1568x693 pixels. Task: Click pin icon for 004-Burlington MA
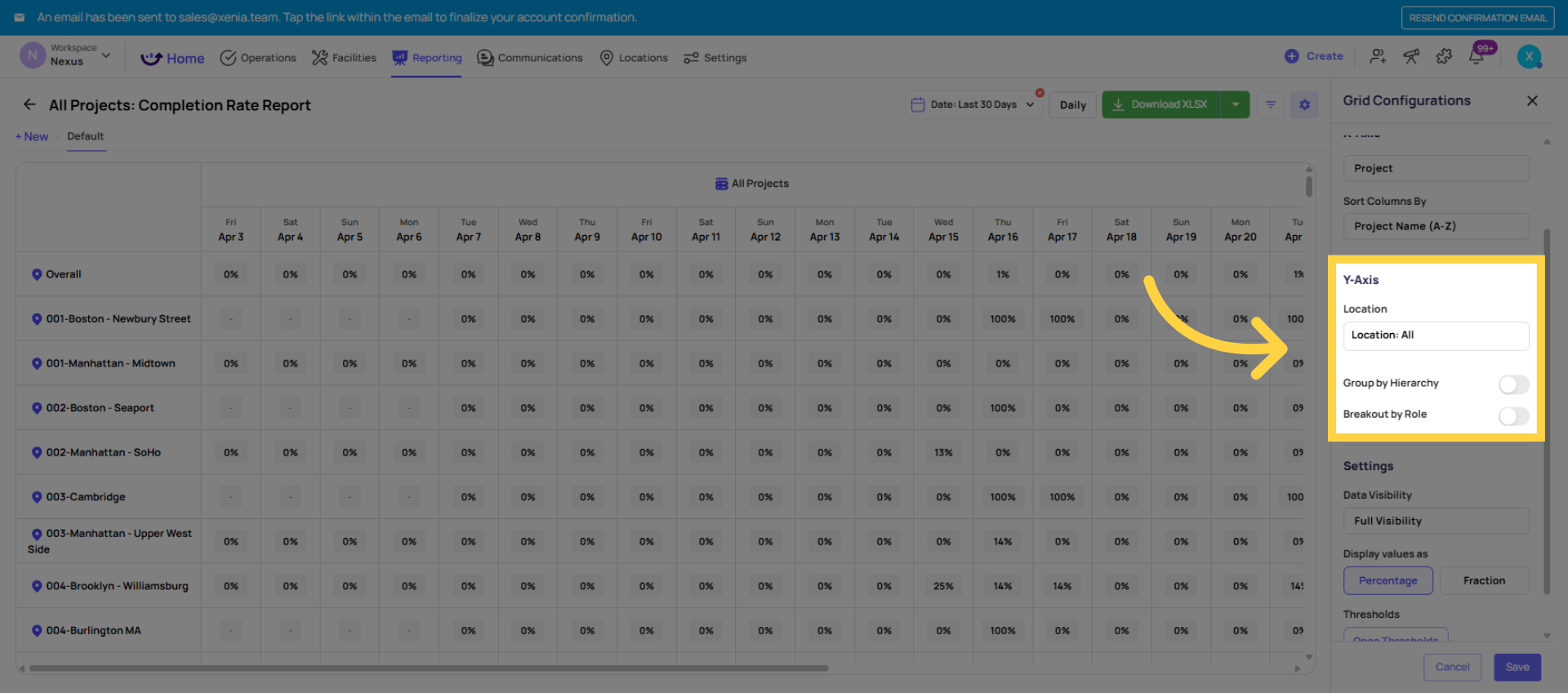click(37, 631)
